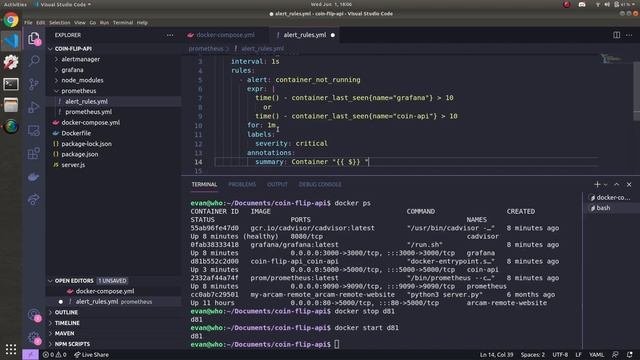Open Google Chrome from the dock

11,20
